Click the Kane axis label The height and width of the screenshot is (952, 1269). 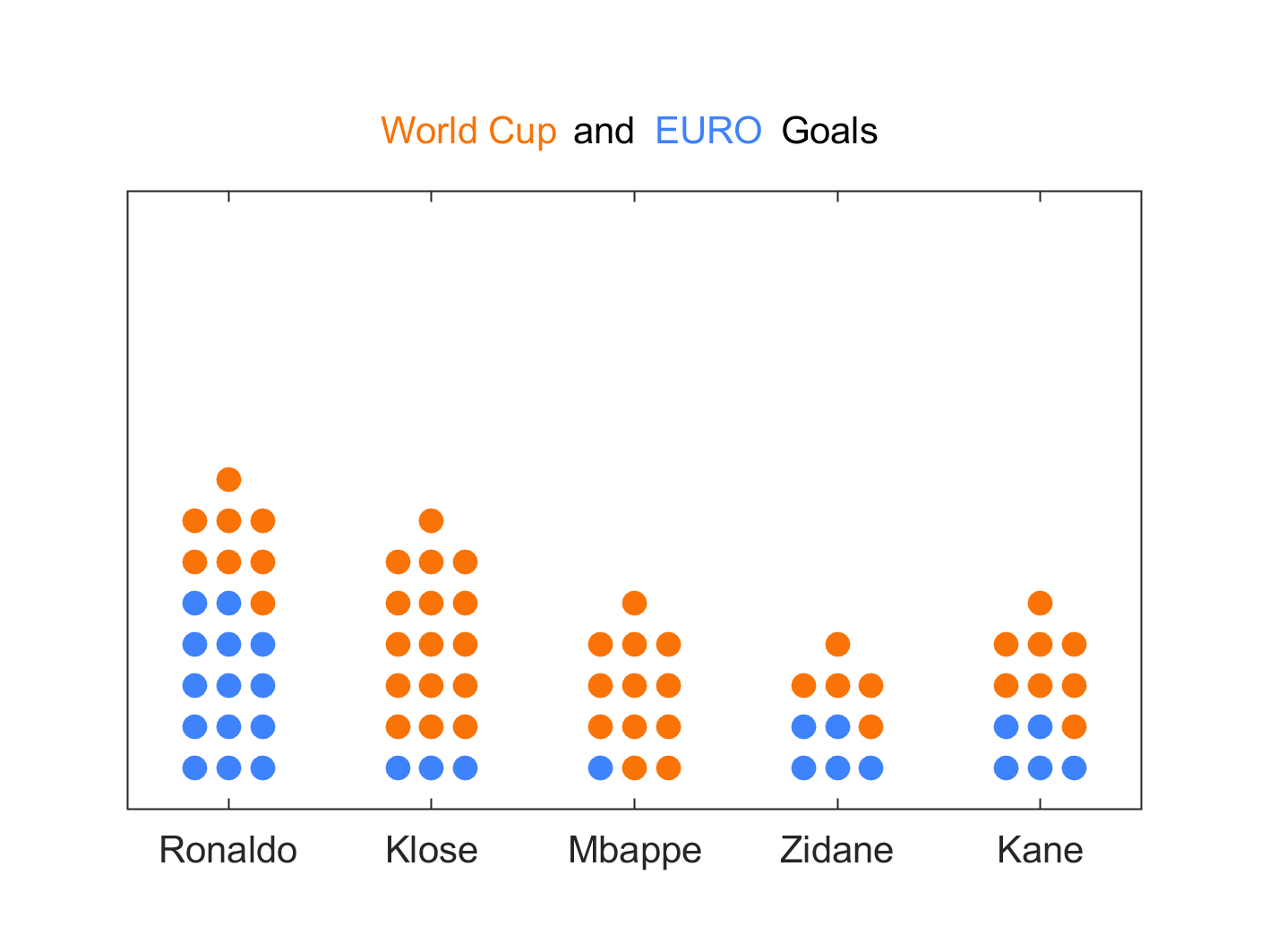click(1040, 850)
